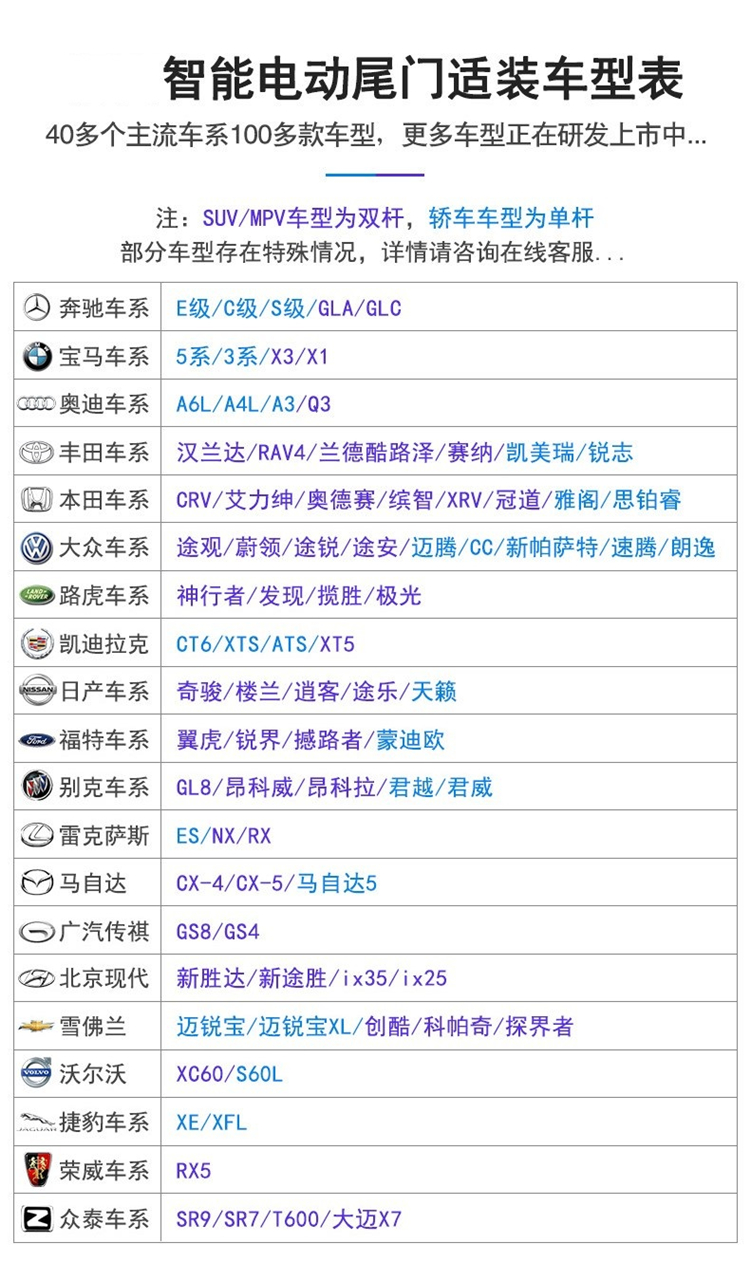Screen dimensions: 750x1280
Task: Click the subtitle 40多个主流车系100多款车型
Action: pos(214,135)
